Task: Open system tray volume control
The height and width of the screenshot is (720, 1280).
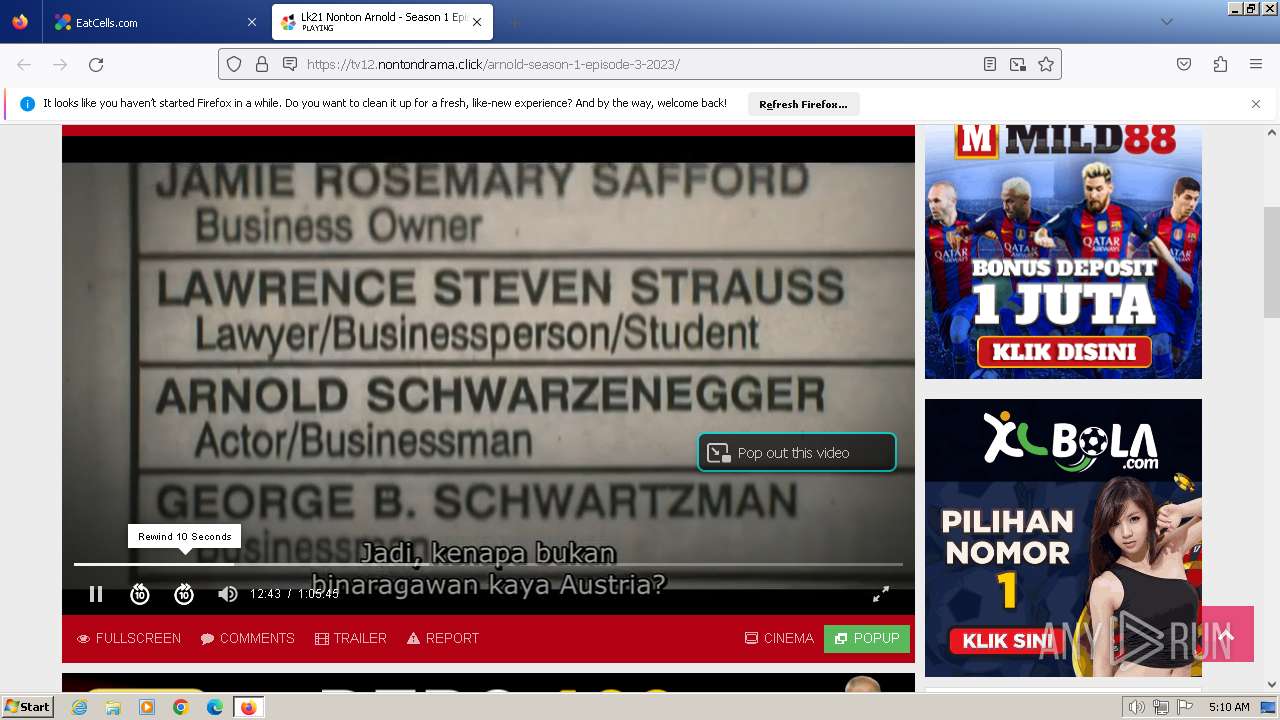Action: pos(1137,707)
